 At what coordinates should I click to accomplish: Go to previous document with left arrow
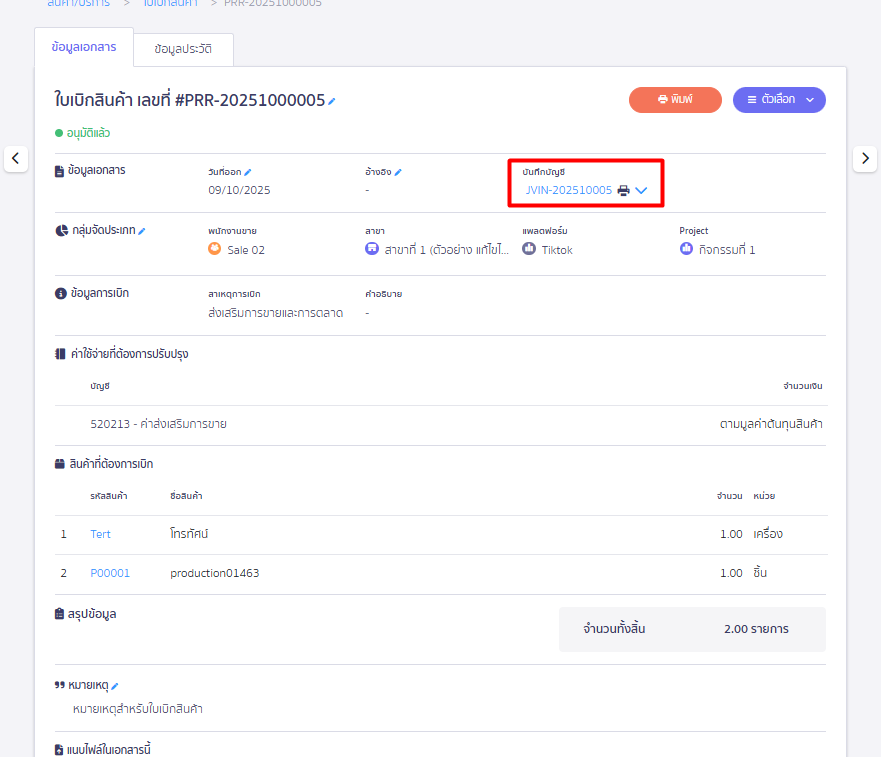click(16, 158)
